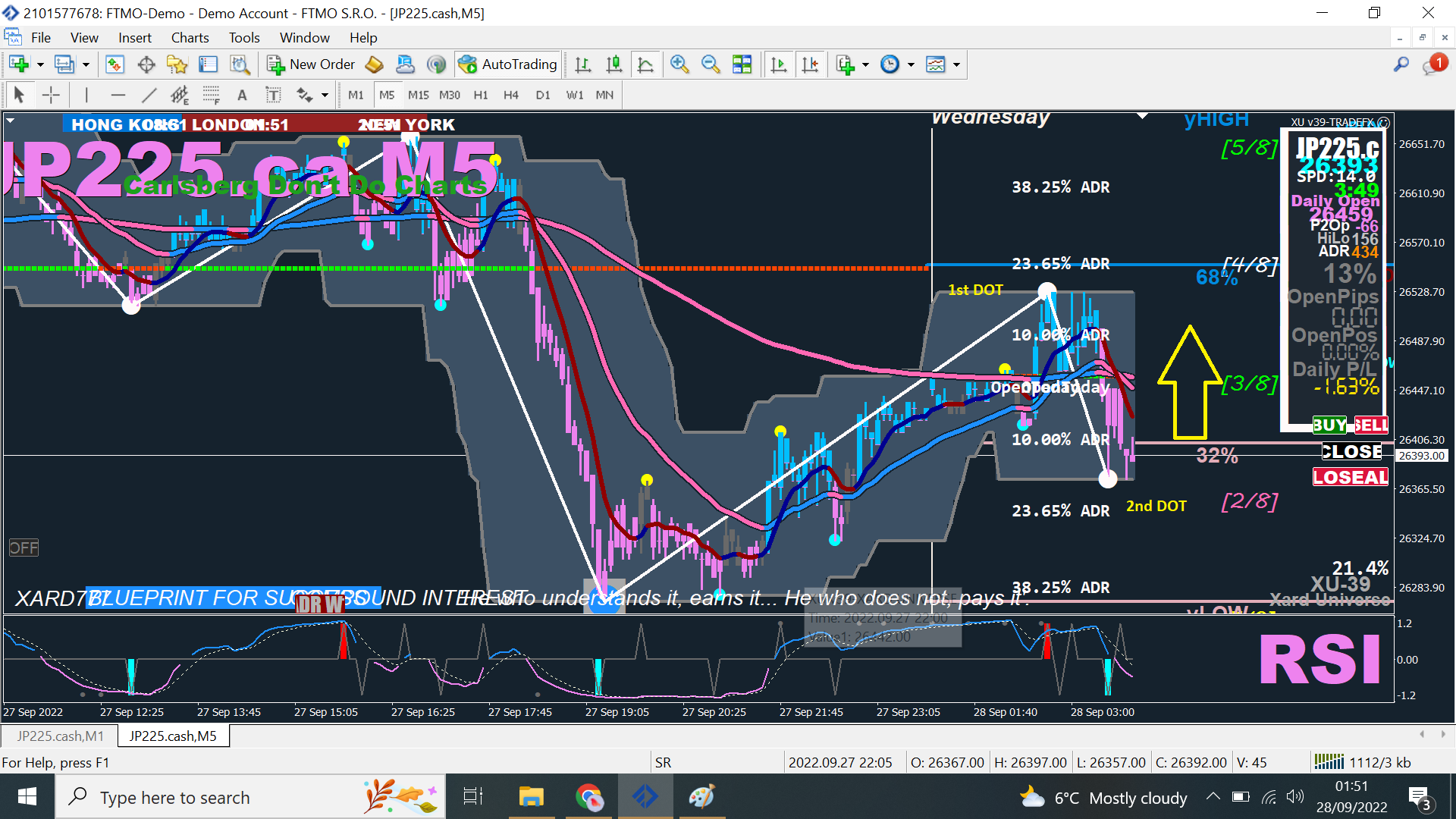Click the yellow up-arrow on chart
Viewport: 1456px width, 819px height.
tap(1189, 383)
